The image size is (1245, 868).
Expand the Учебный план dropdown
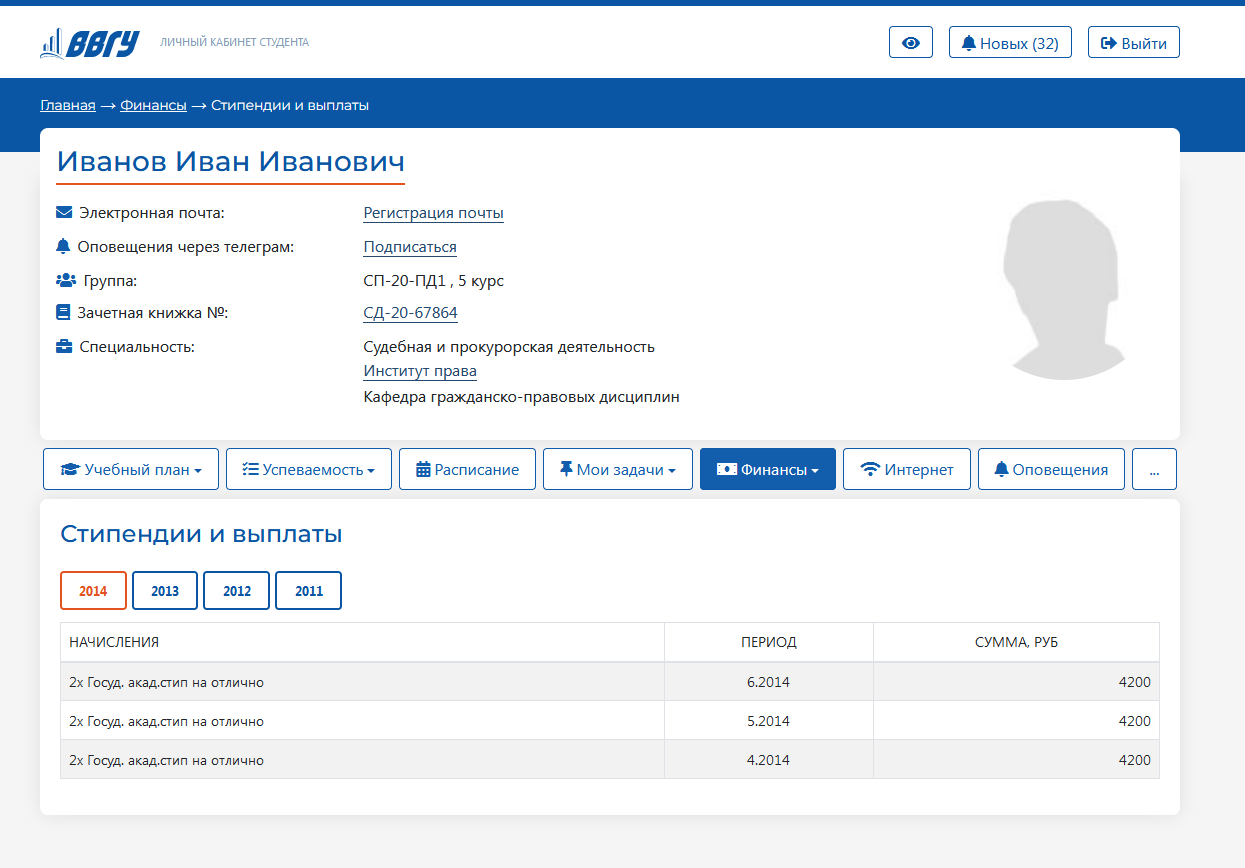click(131, 469)
